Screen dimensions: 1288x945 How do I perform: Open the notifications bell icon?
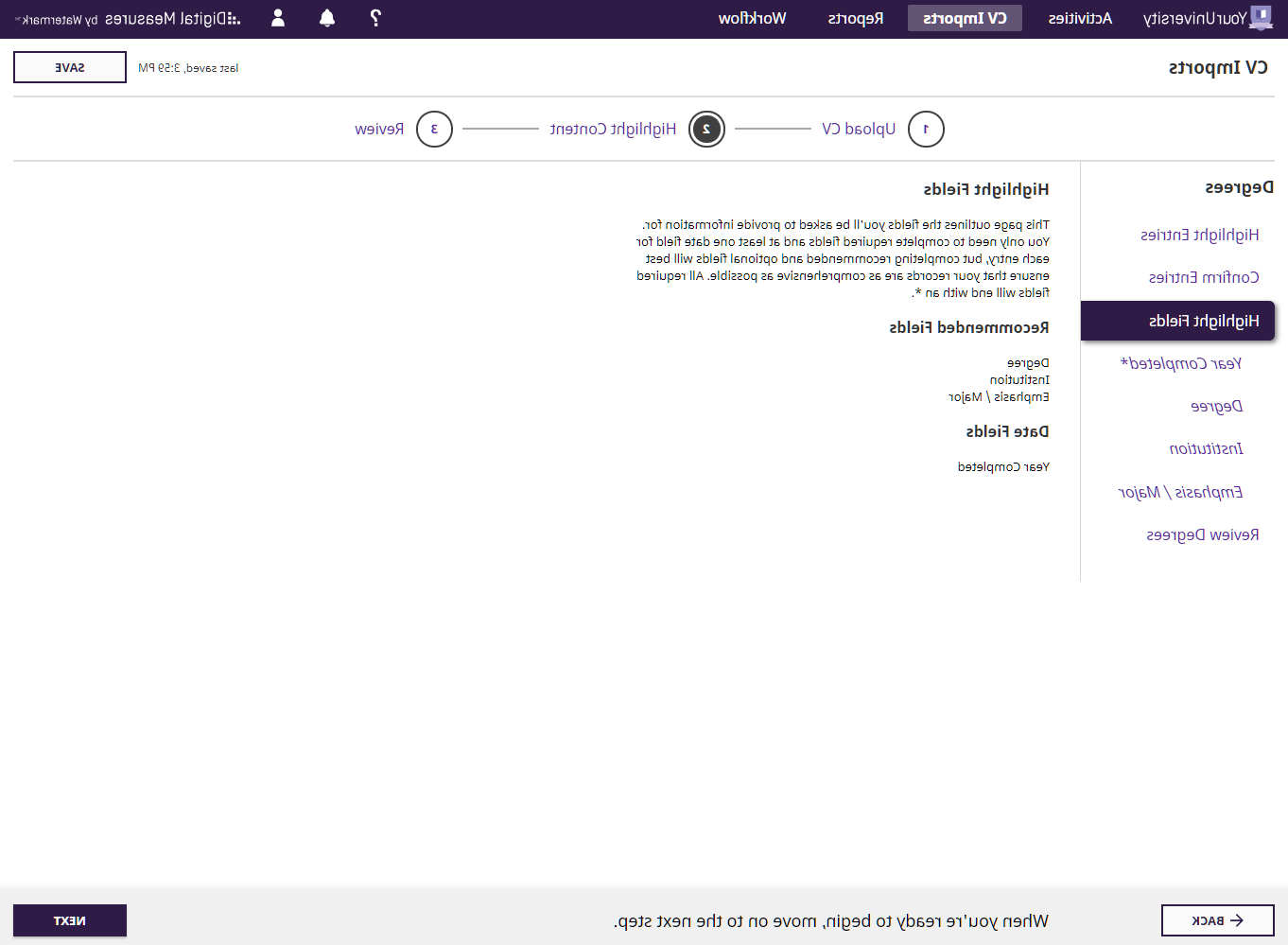(x=327, y=18)
